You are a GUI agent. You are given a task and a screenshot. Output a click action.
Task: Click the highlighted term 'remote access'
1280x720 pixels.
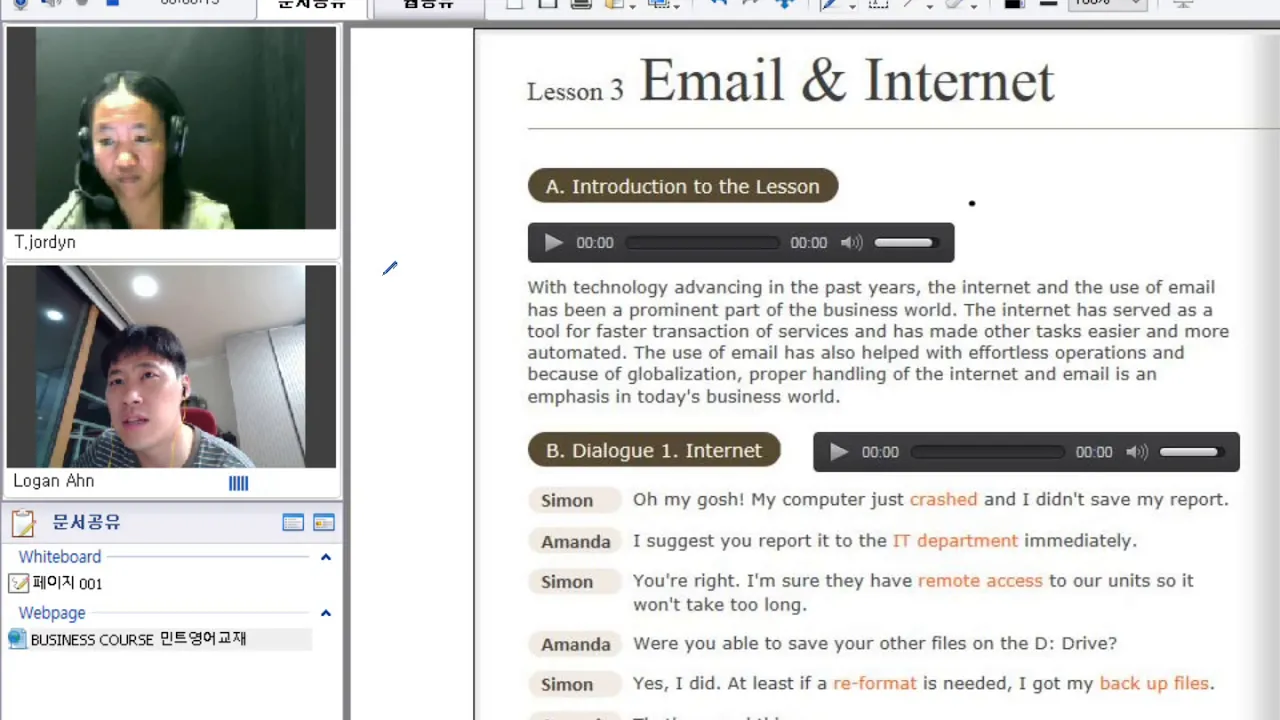tap(980, 581)
